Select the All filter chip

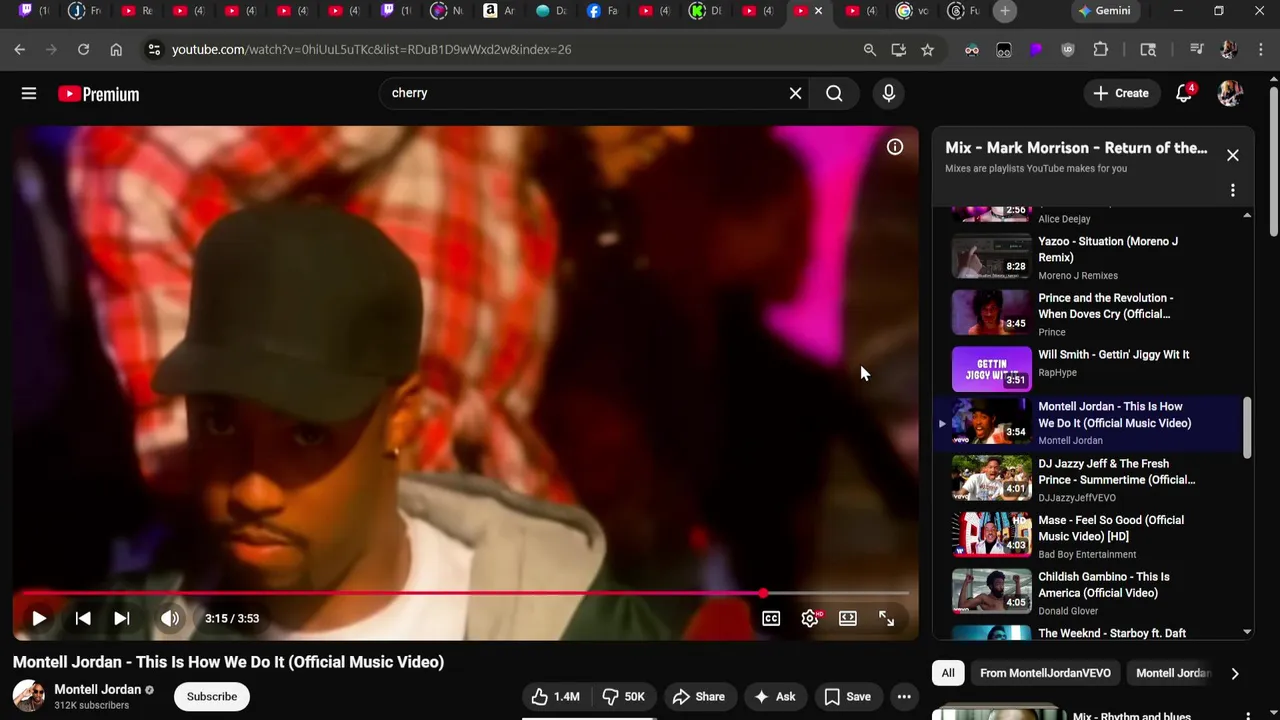click(948, 673)
